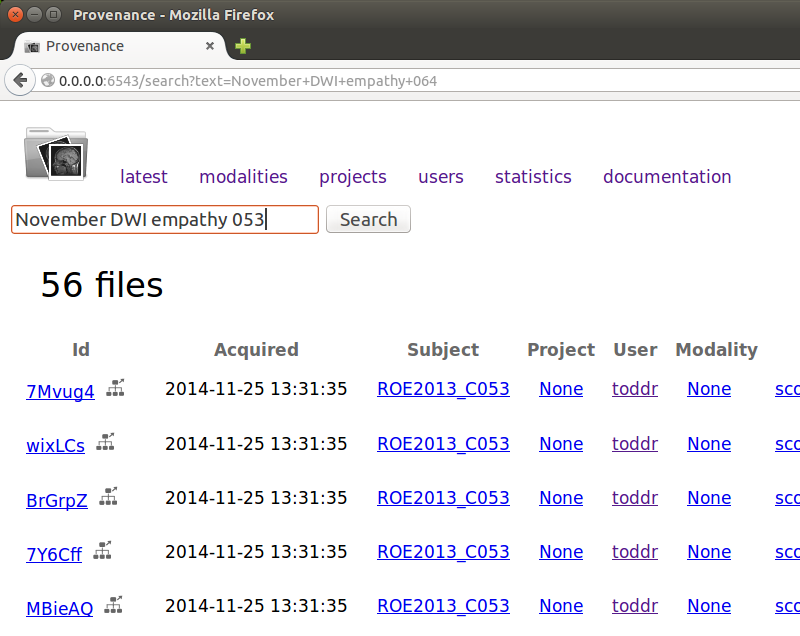Open the users page
Image resolution: width=800 pixels, height=636 pixels.
click(441, 176)
